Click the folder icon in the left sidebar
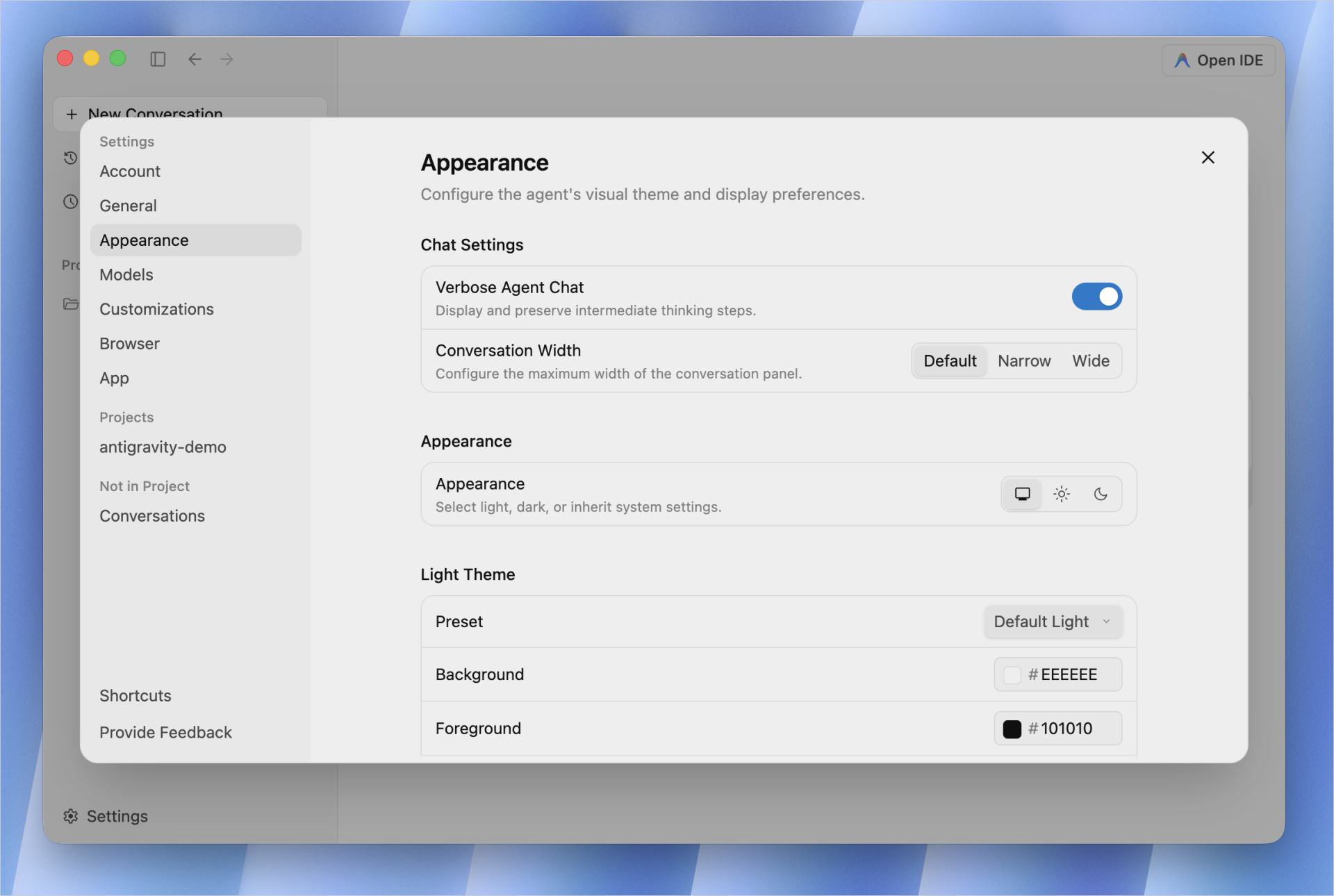 [71, 304]
